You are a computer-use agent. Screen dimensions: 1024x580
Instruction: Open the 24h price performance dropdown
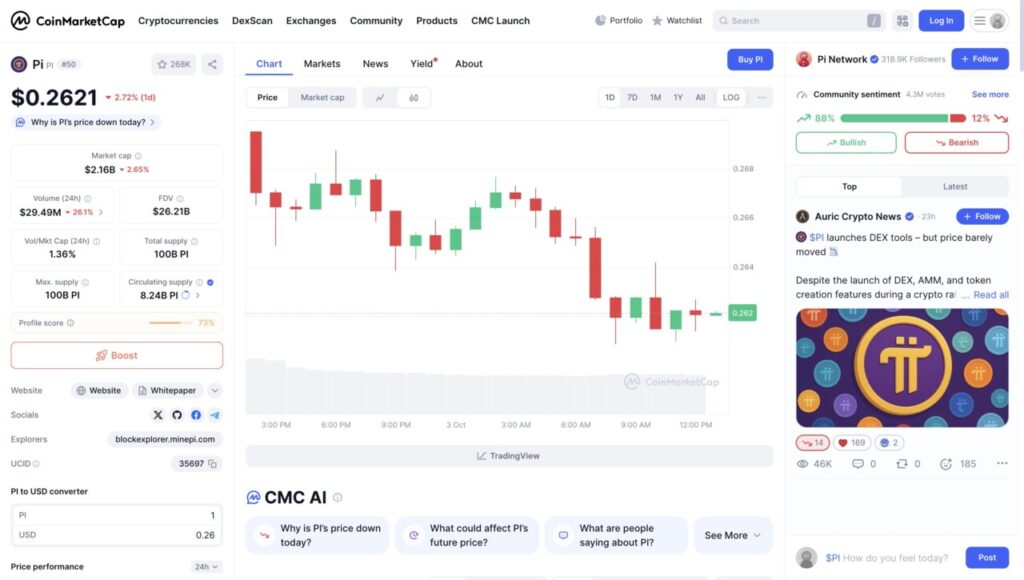point(207,567)
